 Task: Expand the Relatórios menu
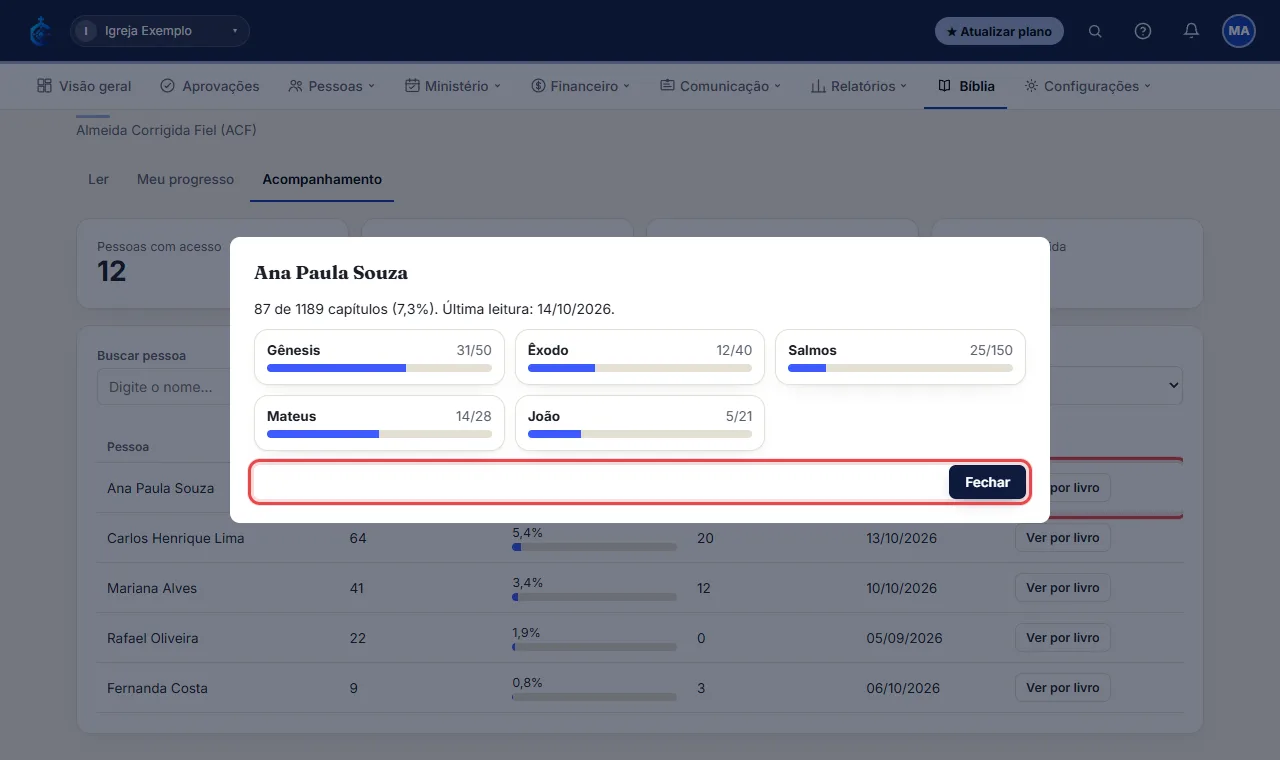tap(859, 86)
